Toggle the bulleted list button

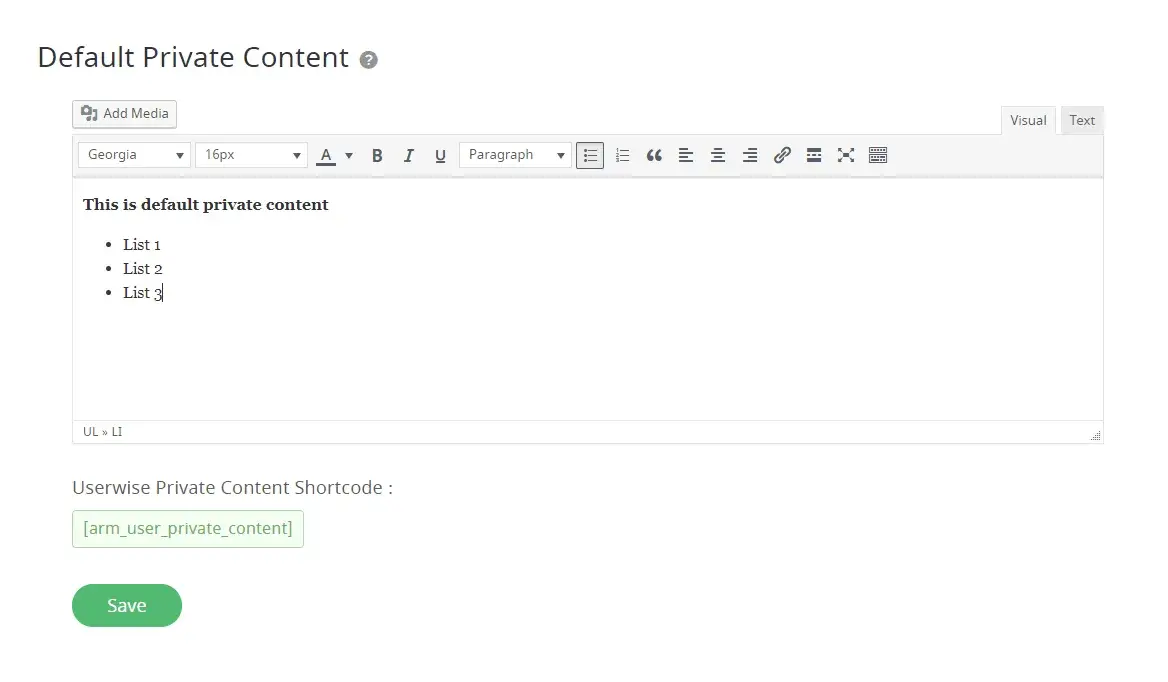[x=590, y=155]
